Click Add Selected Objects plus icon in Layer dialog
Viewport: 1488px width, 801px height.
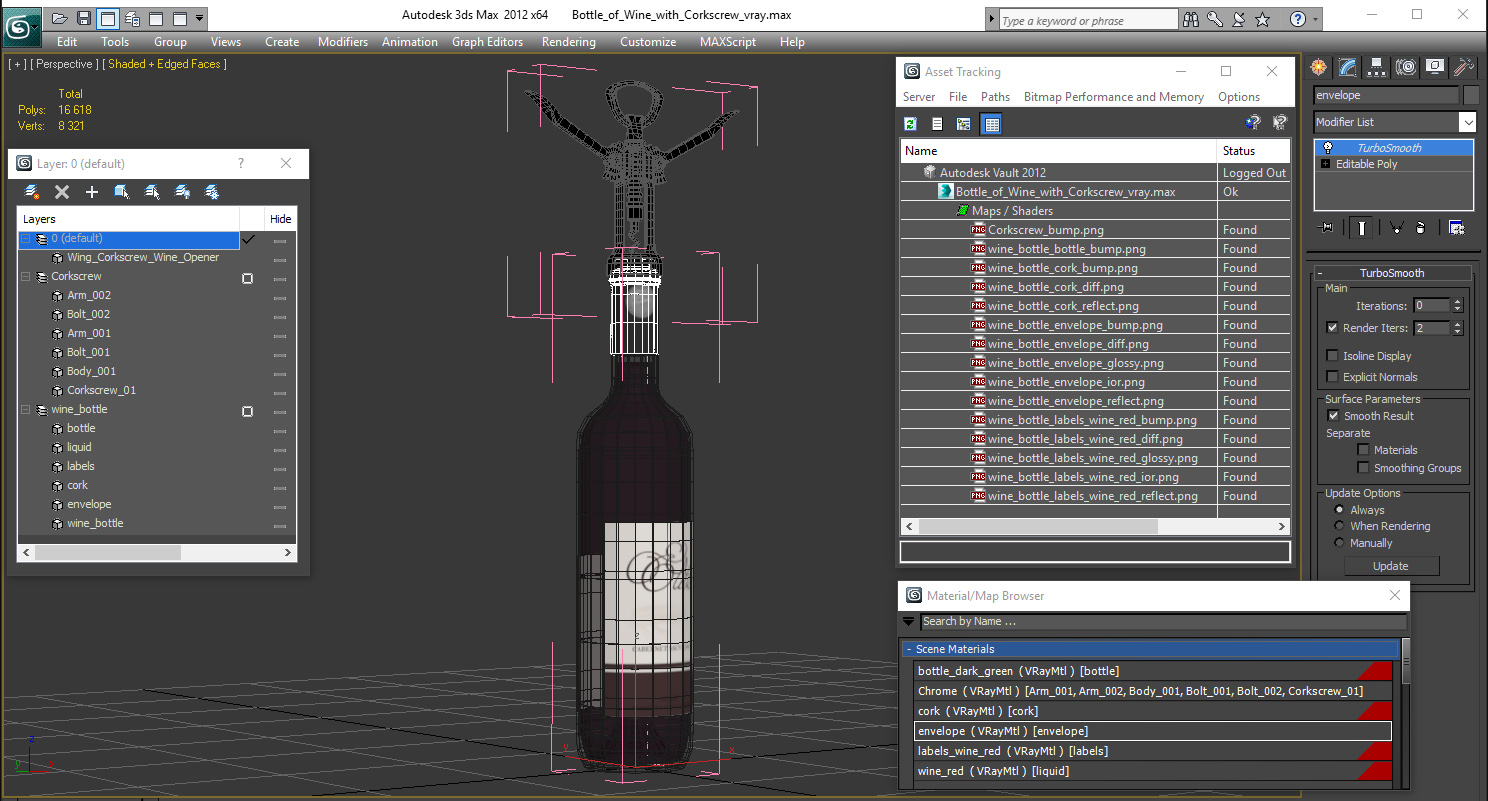coord(92,192)
